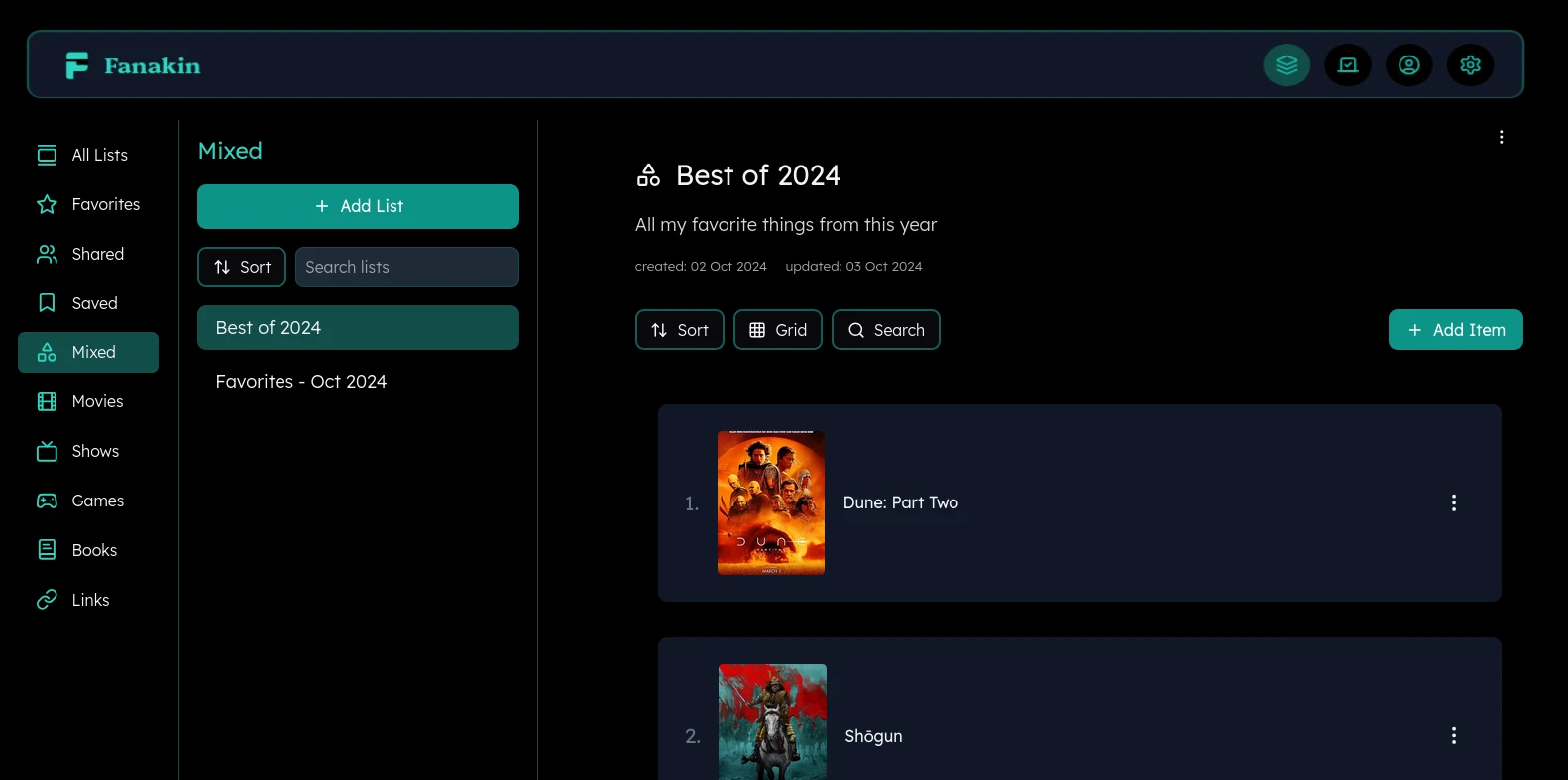
Task: Click the Add Item button
Action: coord(1456,330)
